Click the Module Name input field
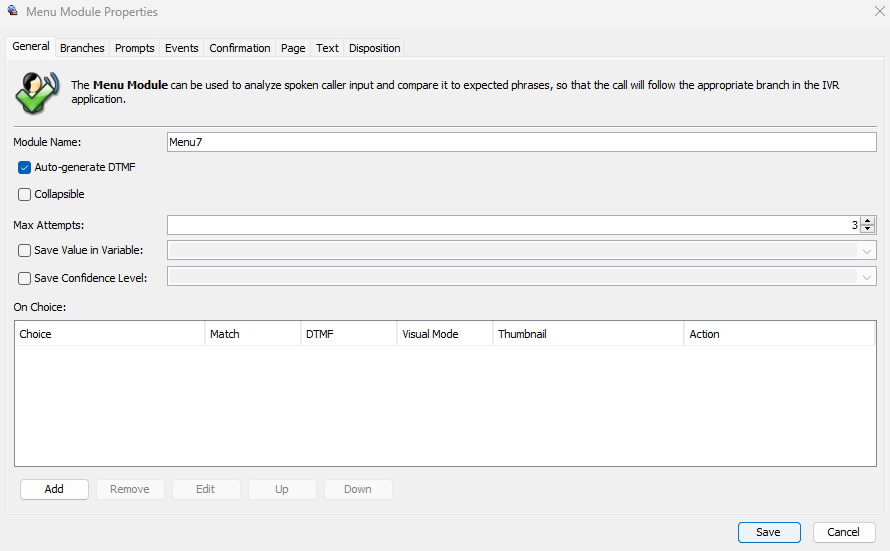The image size is (890, 551). 522,142
